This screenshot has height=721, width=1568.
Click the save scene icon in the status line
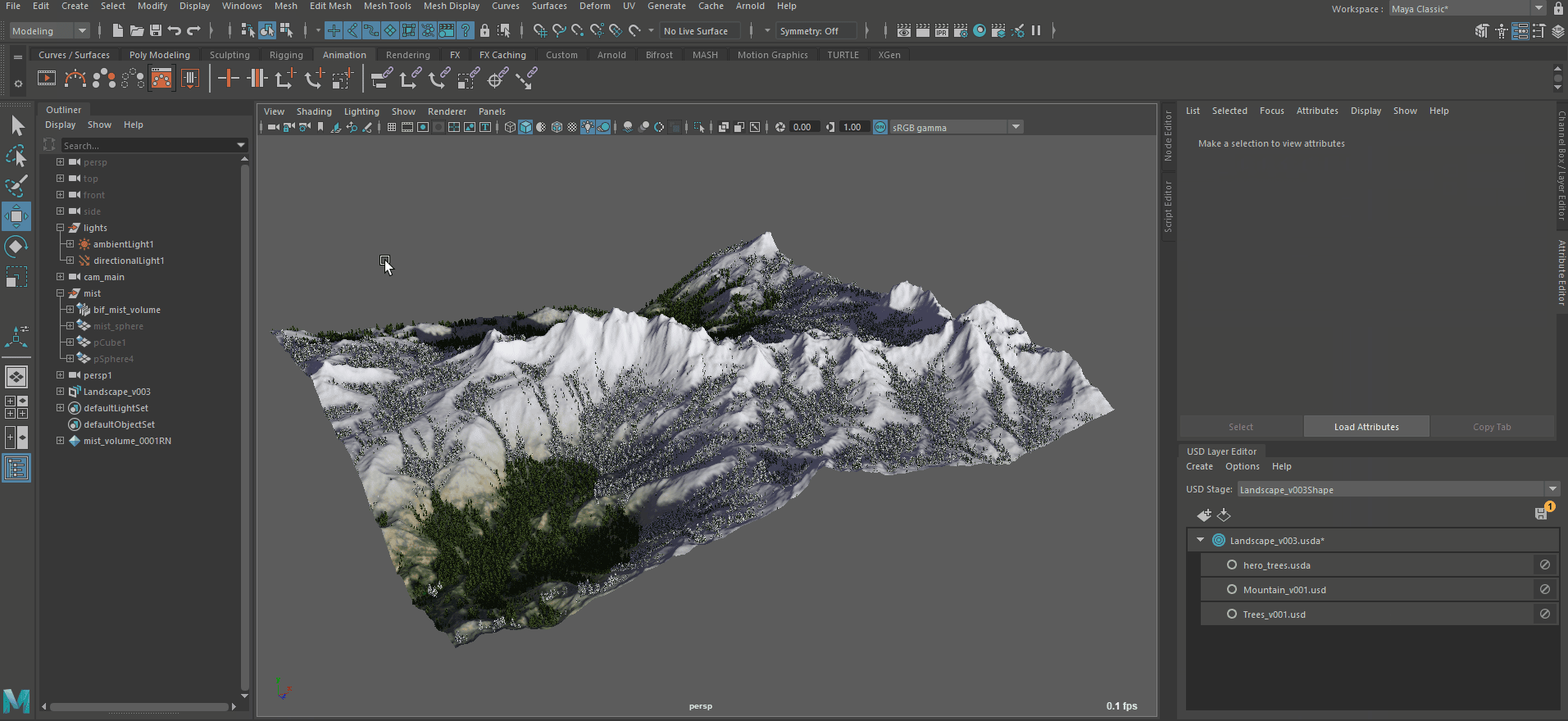pos(156,31)
